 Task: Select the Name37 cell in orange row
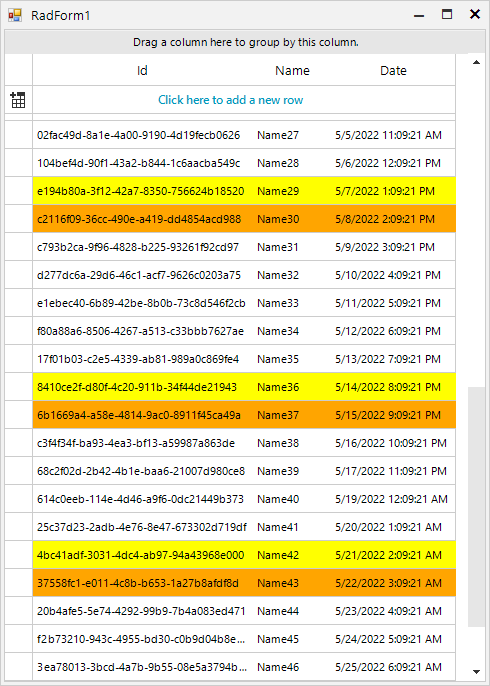[x=292, y=415]
